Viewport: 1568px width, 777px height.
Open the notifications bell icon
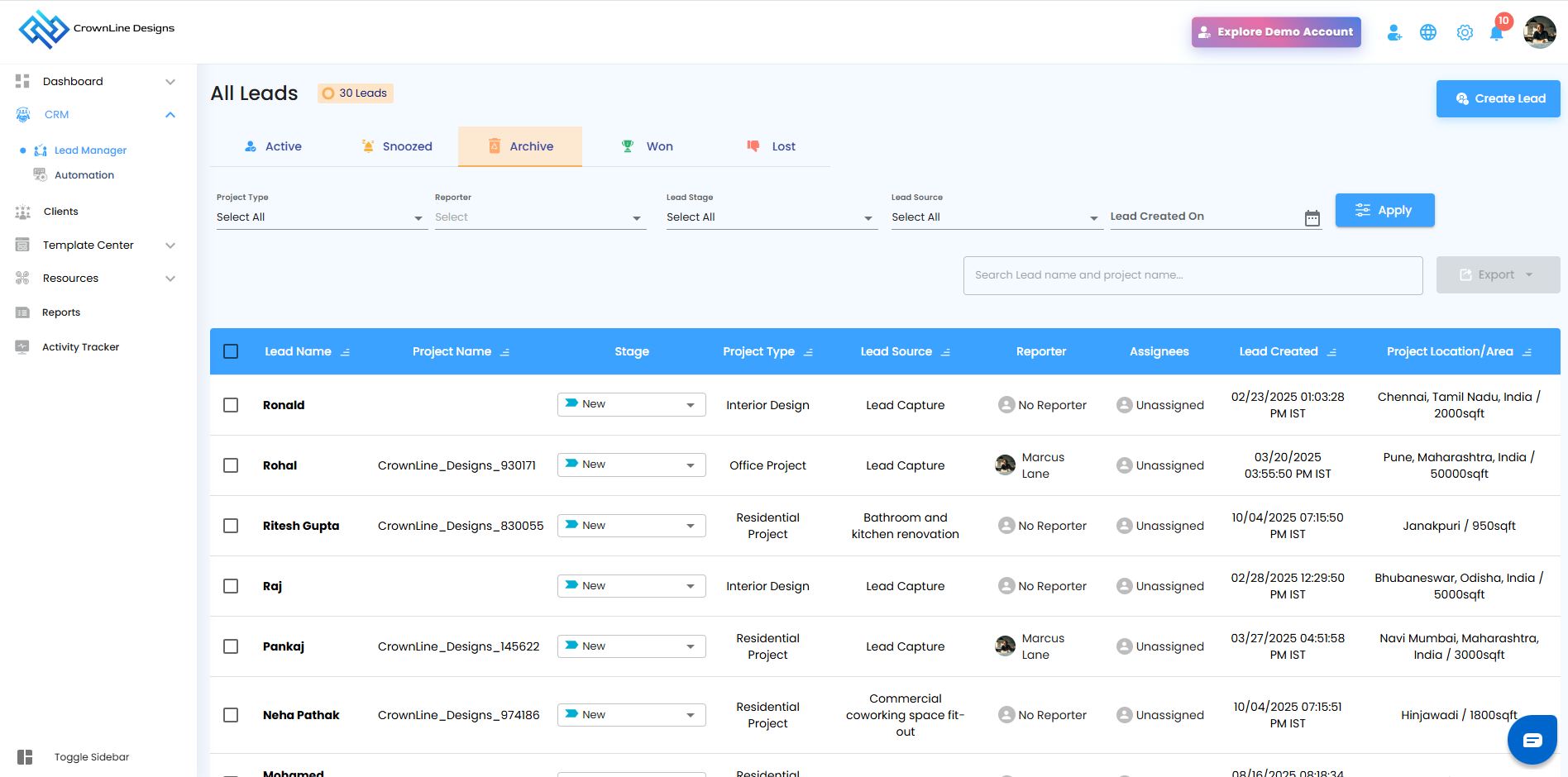pos(1496,33)
